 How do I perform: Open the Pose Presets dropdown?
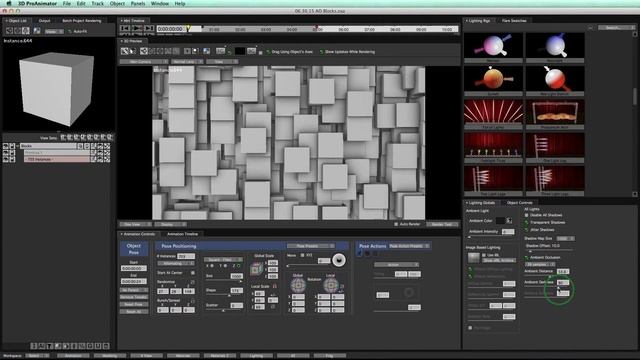[310, 246]
